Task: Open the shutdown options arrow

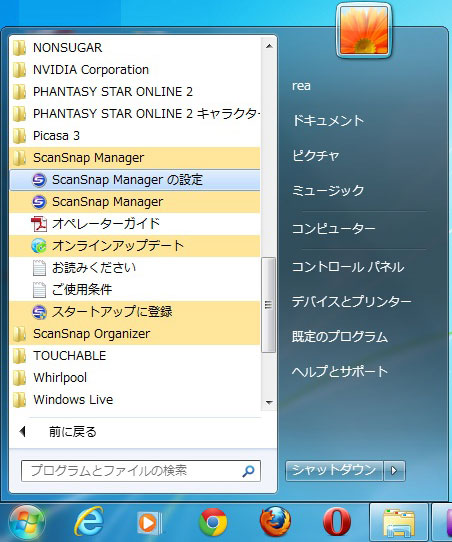Action: [394, 470]
